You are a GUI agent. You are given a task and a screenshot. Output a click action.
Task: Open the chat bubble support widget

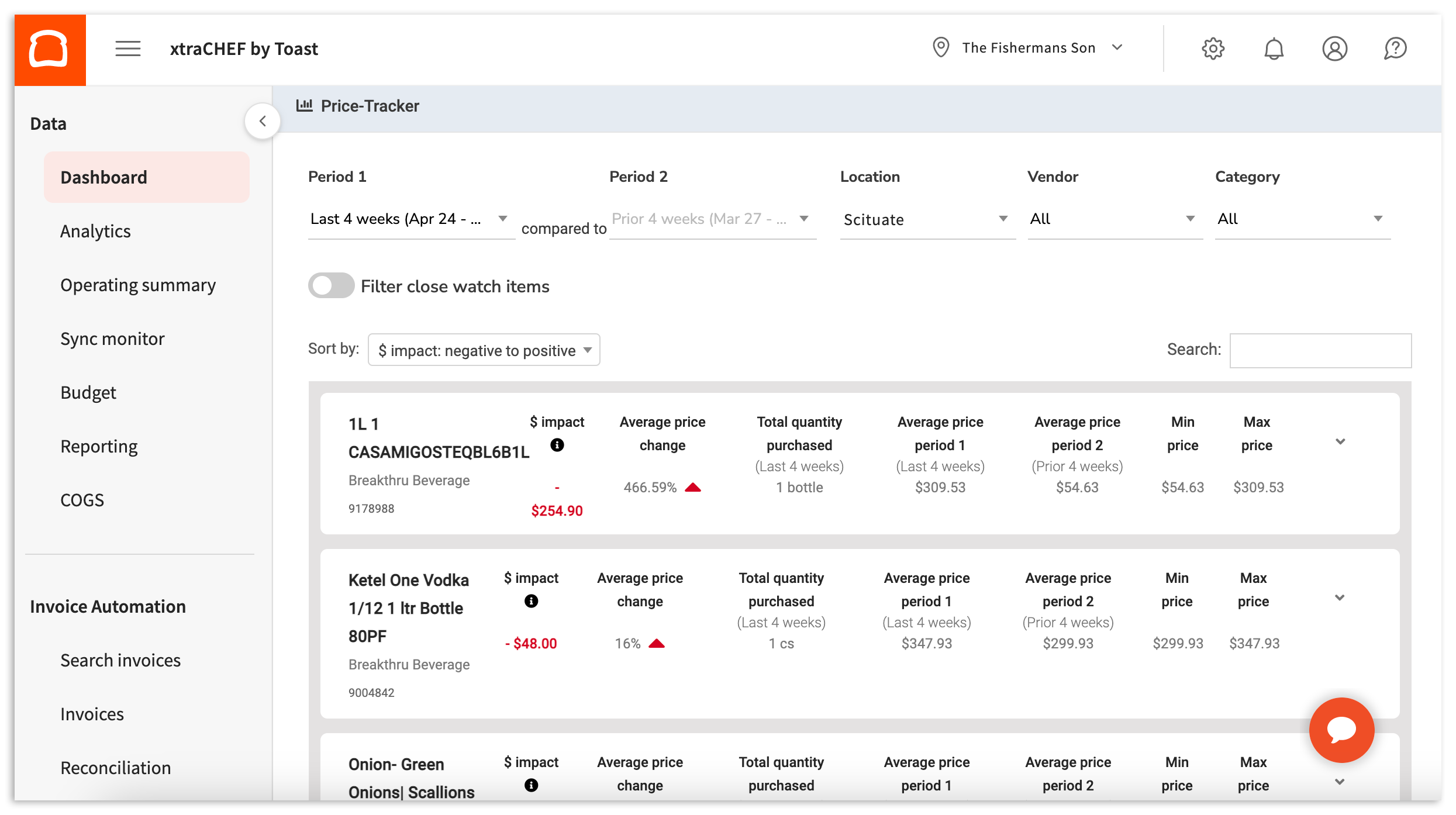1341,730
